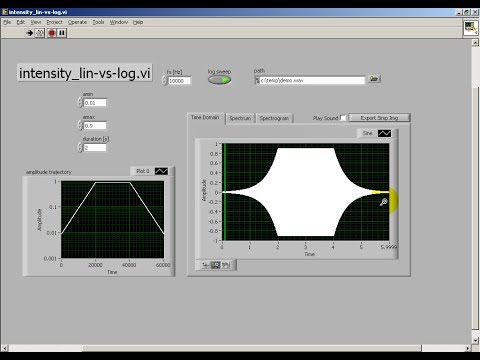
Task: Click the red Abort Execution button
Action: coord(52,33)
